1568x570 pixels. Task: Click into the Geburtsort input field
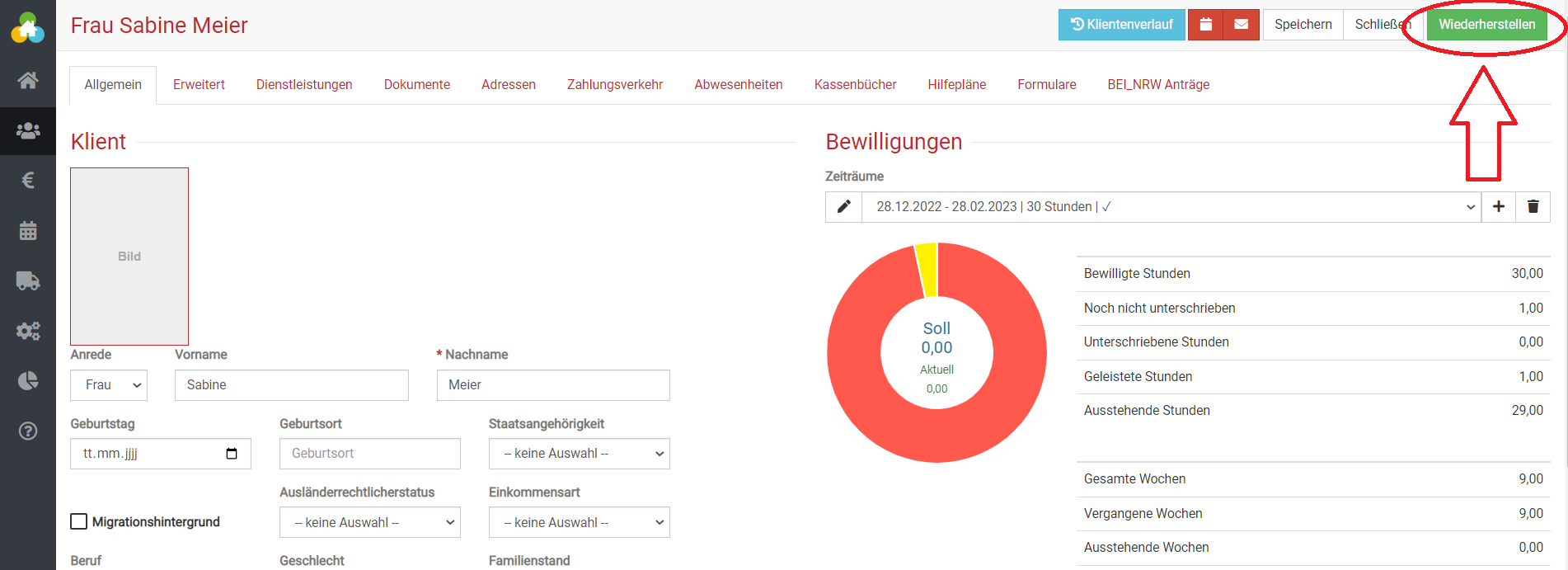pos(369,454)
